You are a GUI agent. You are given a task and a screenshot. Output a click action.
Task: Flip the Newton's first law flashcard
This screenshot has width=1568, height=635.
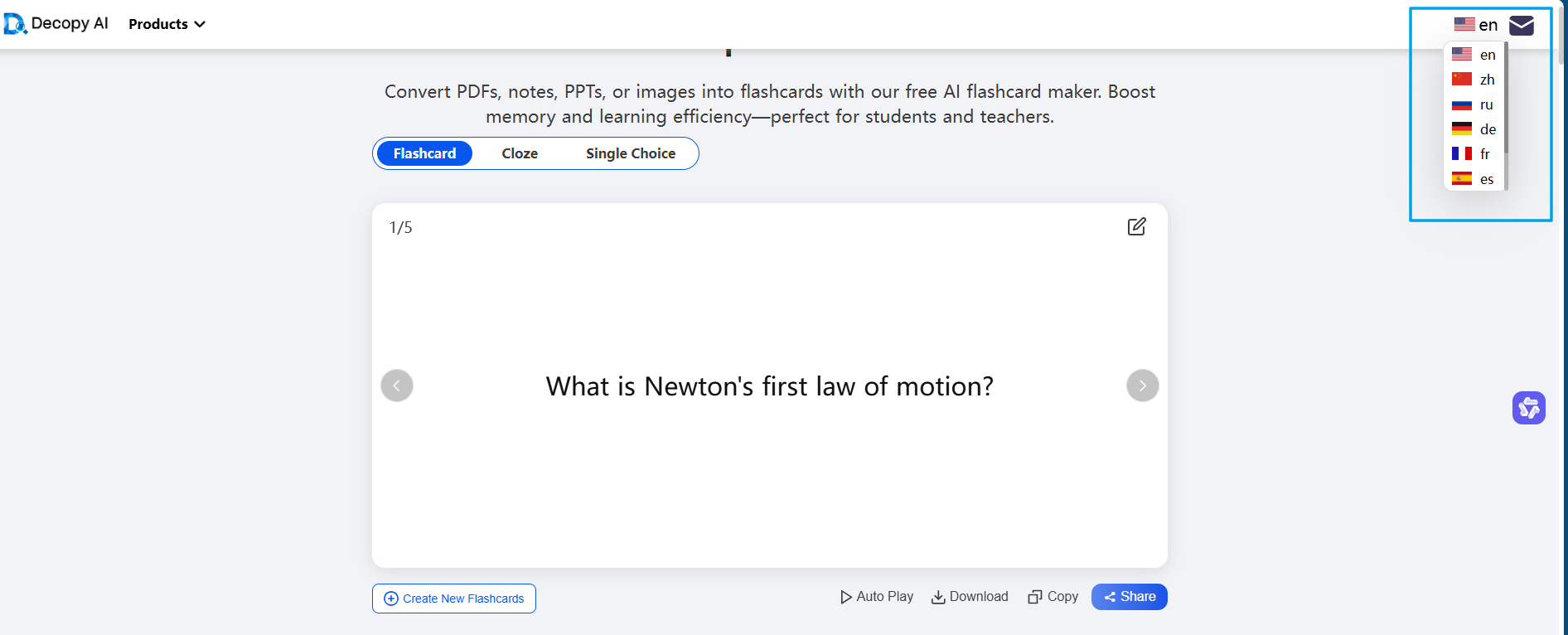point(769,386)
